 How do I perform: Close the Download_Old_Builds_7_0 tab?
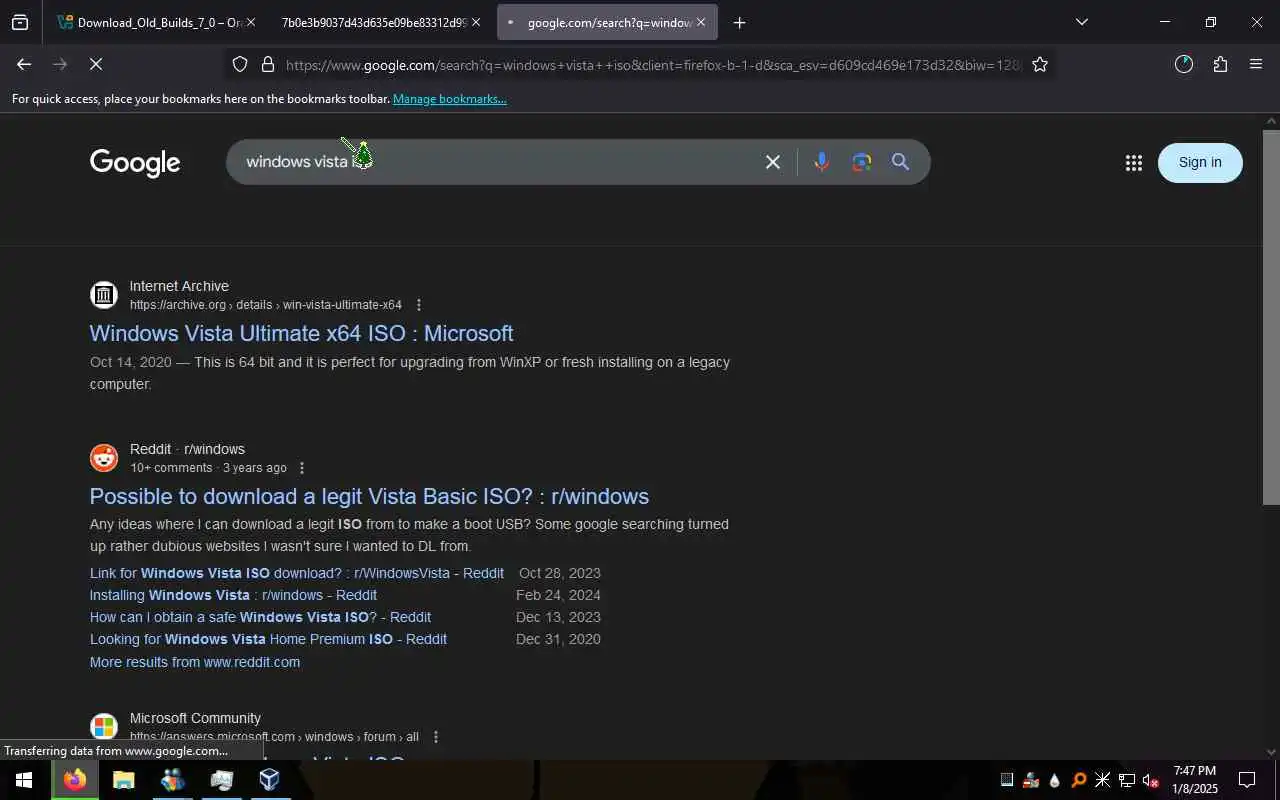(250, 22)
